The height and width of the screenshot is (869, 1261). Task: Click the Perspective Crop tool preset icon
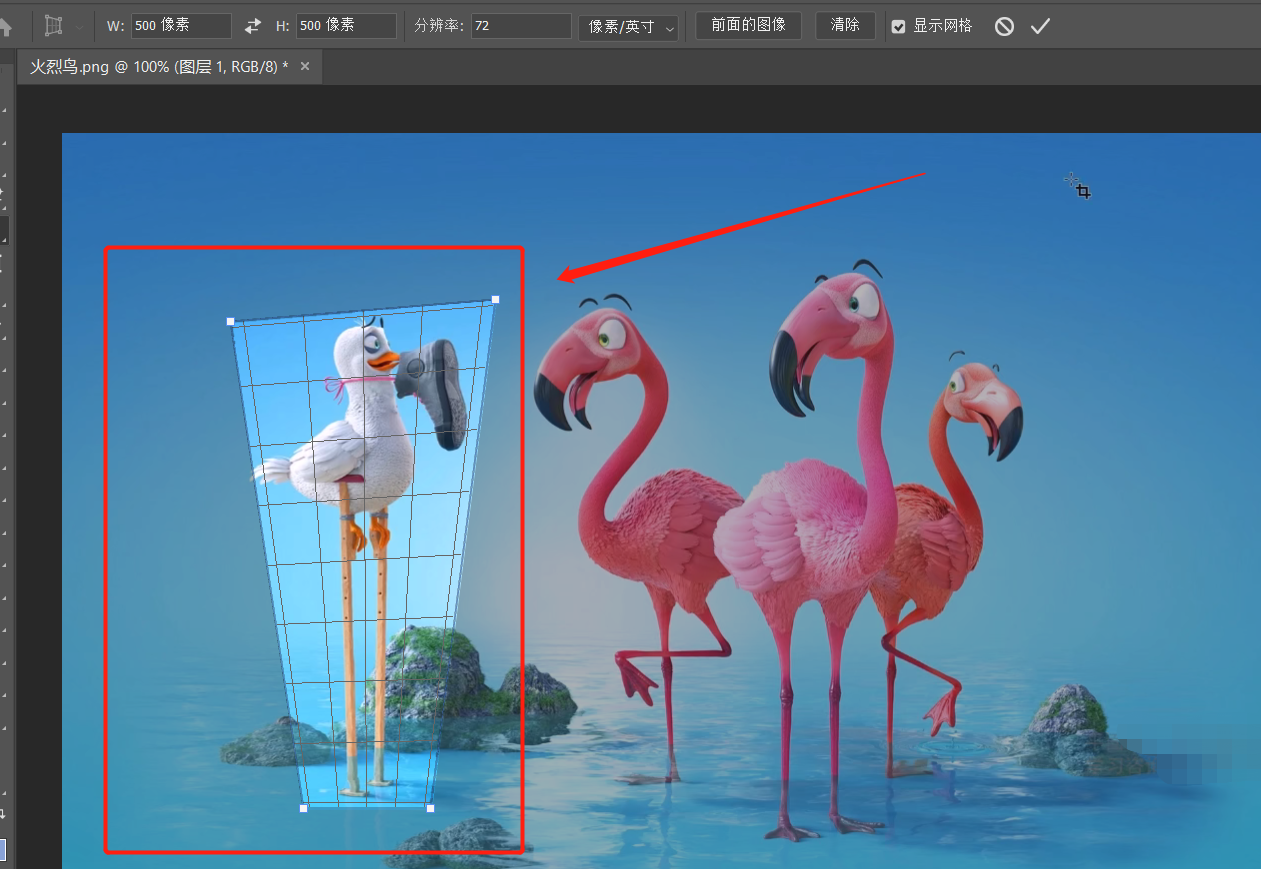[x=54, y=26]
